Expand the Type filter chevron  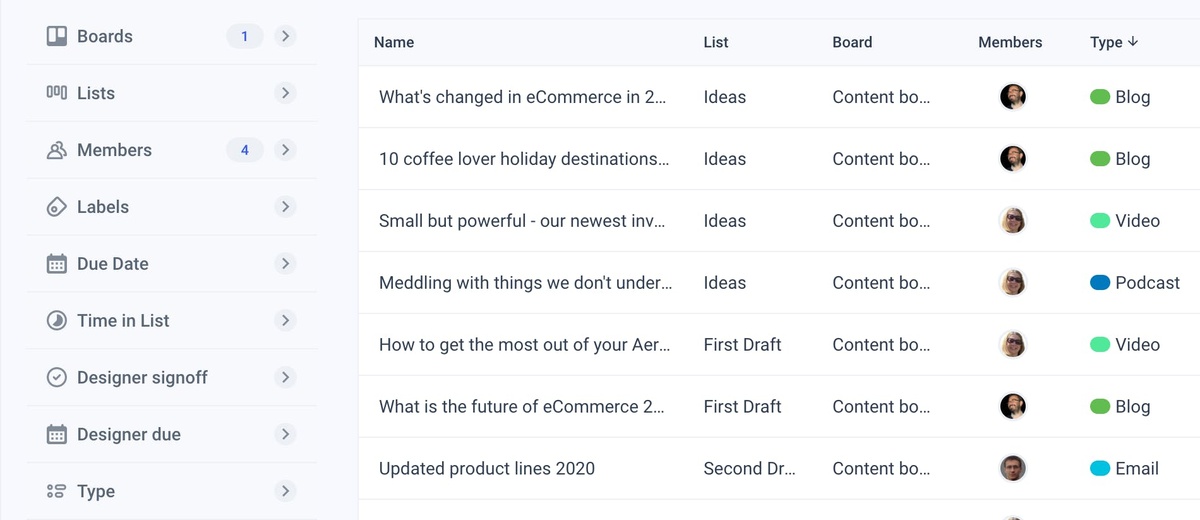[x=285, y=492]
